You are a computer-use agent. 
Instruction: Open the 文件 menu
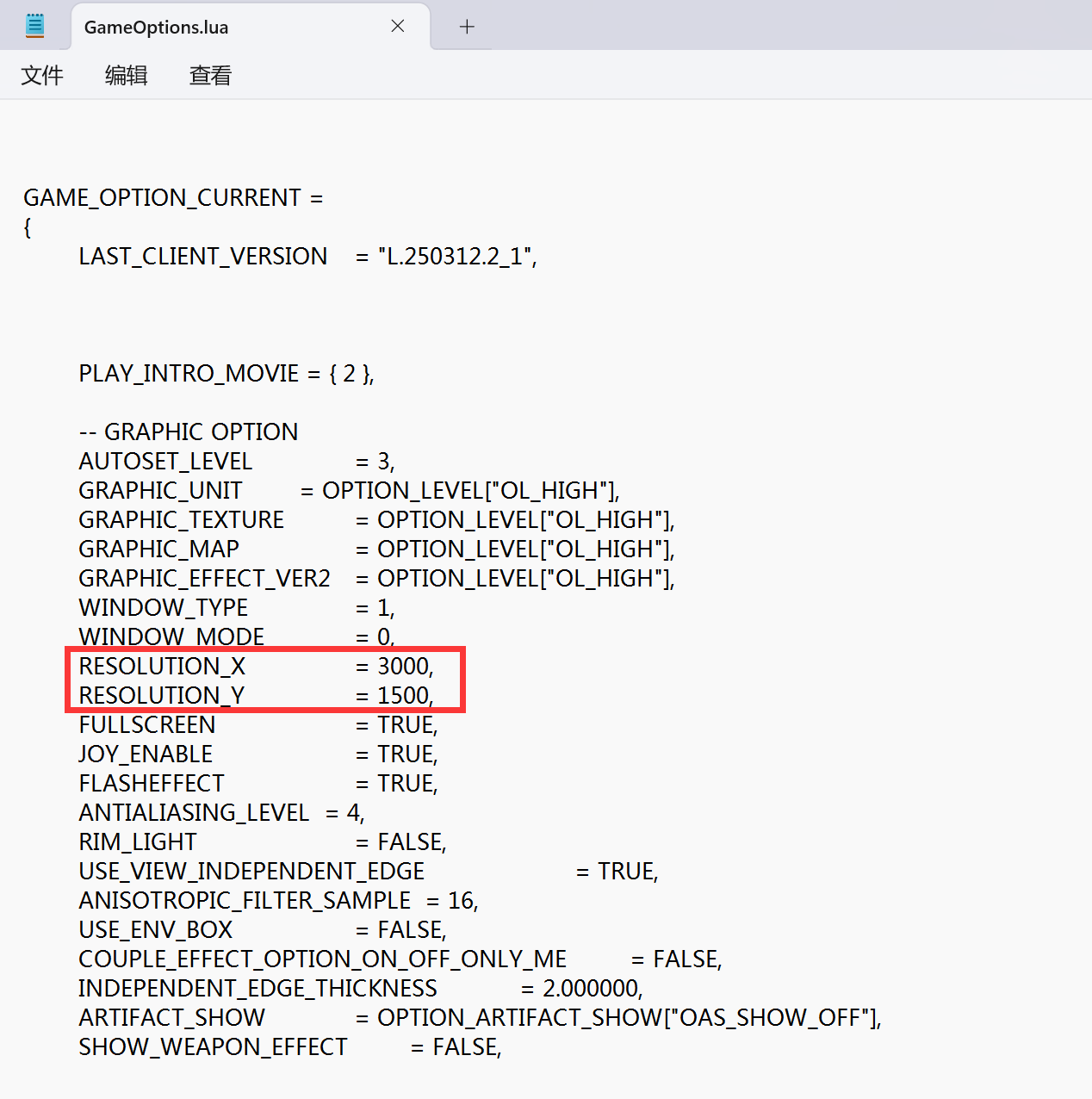click(42, 76)
